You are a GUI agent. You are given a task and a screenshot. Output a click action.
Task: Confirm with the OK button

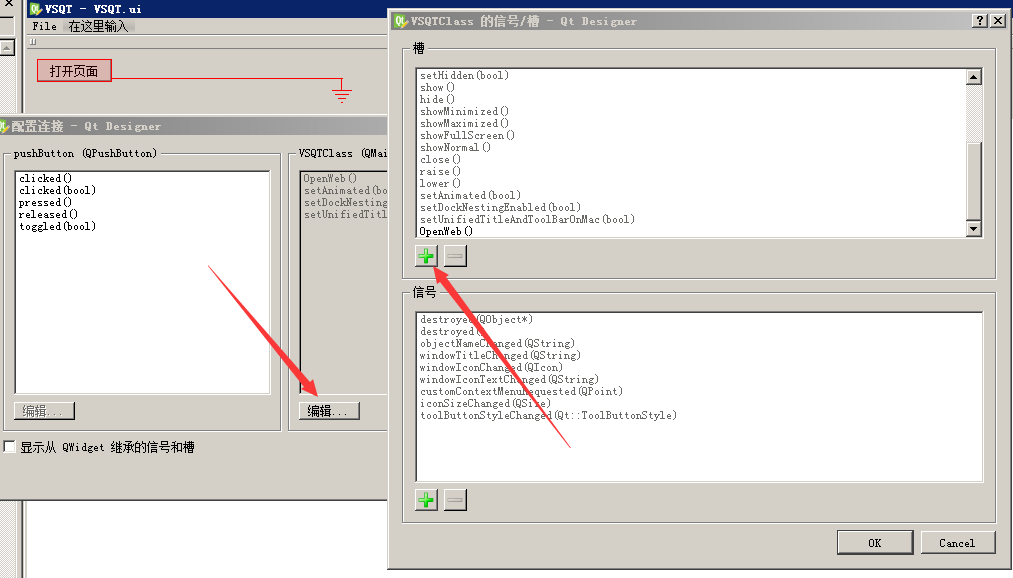pos(875,543)
